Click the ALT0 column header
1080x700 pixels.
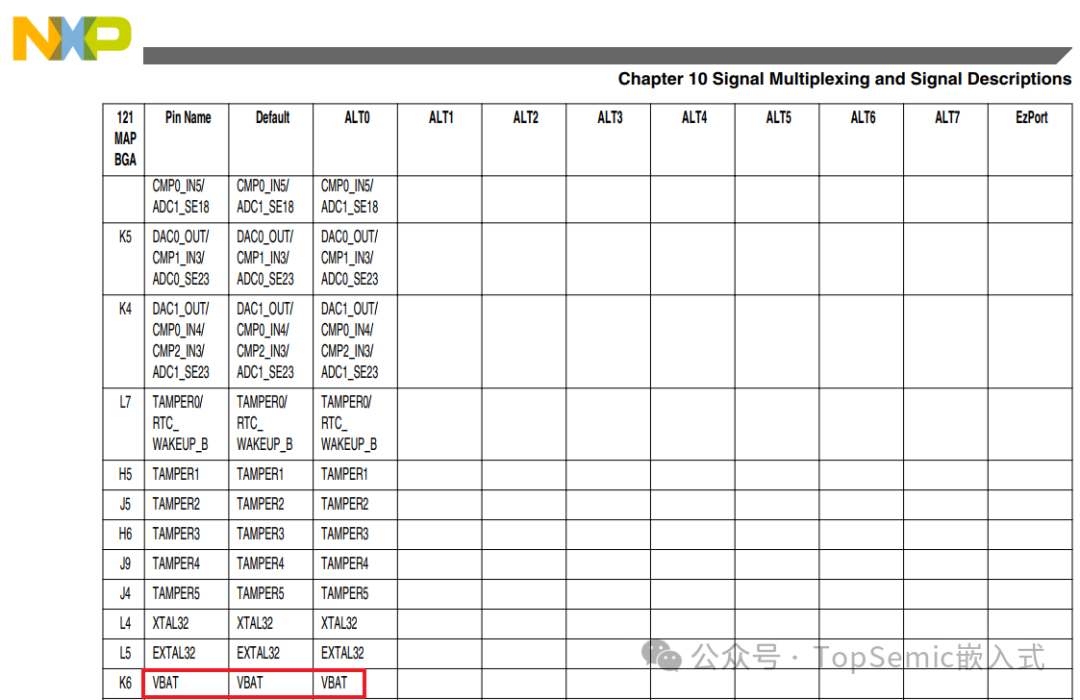(x=356, y=118)
